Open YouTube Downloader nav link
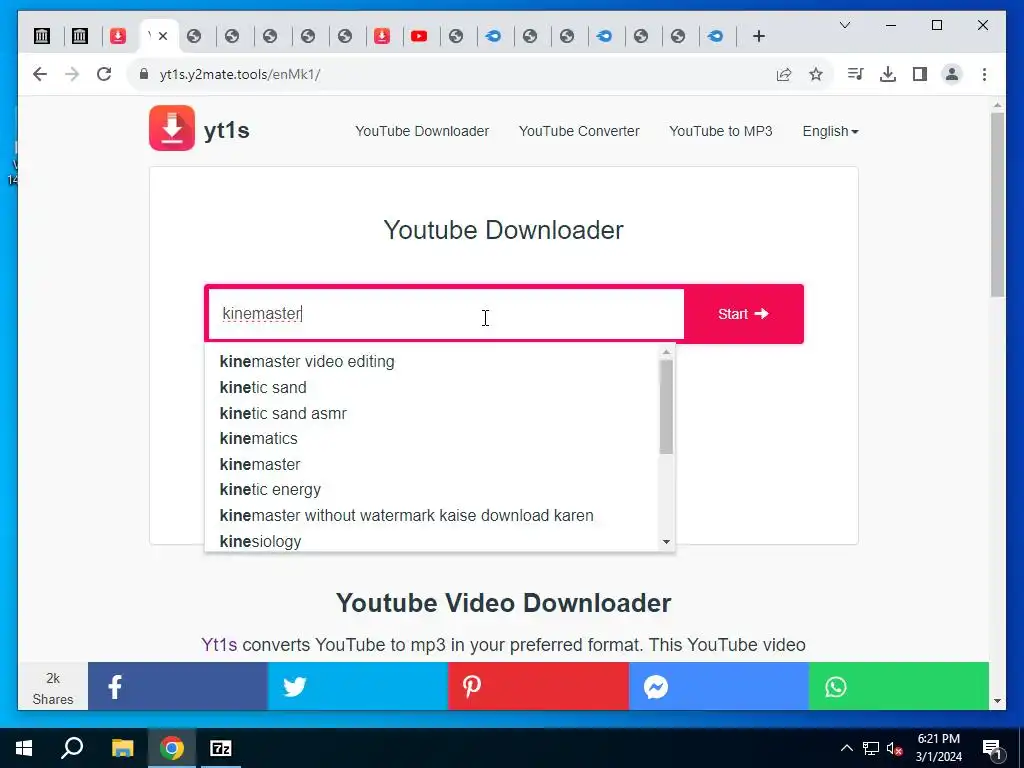1024x768 pixels. coord(422,131)
